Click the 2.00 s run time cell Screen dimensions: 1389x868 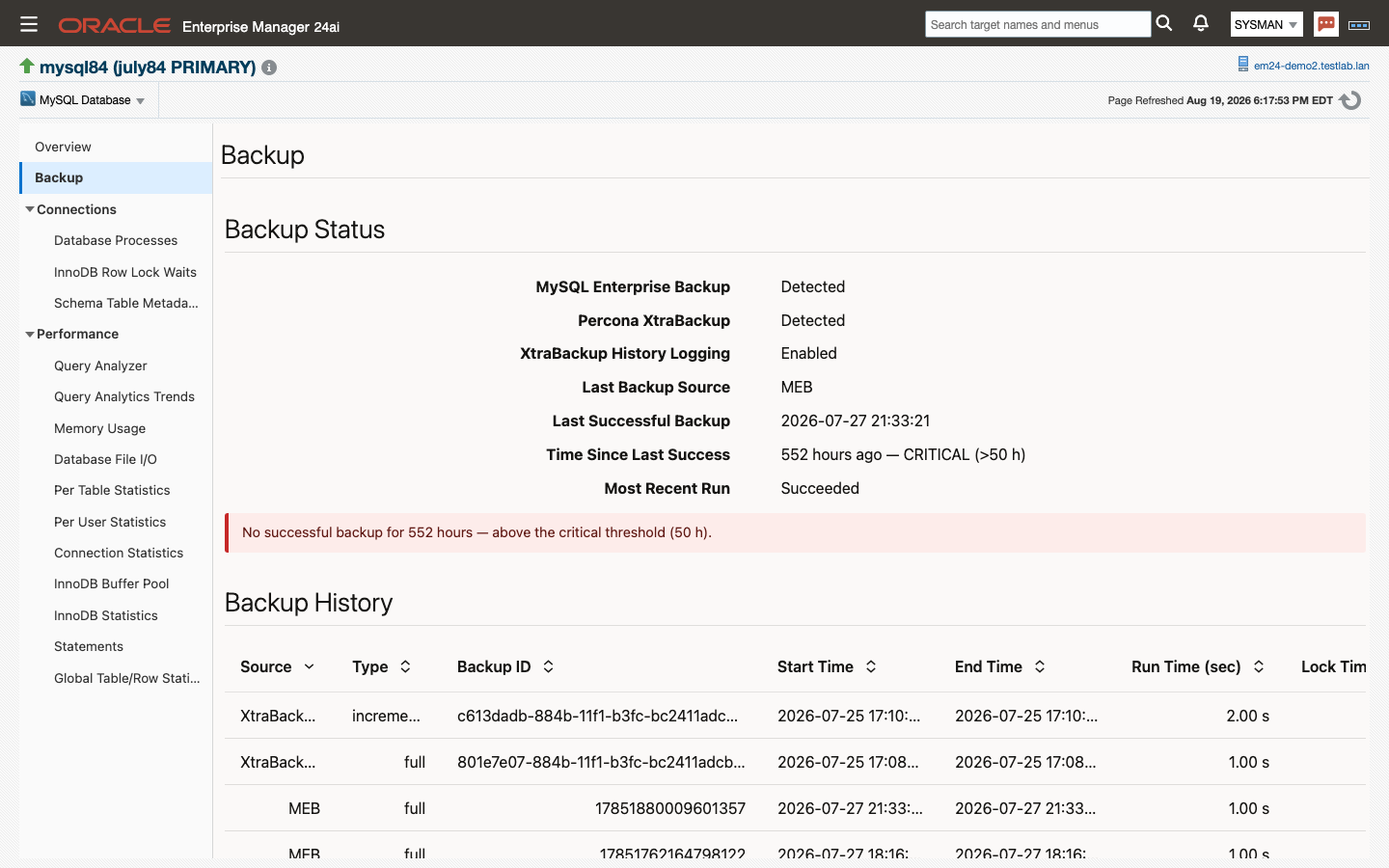click(1247, 716)
